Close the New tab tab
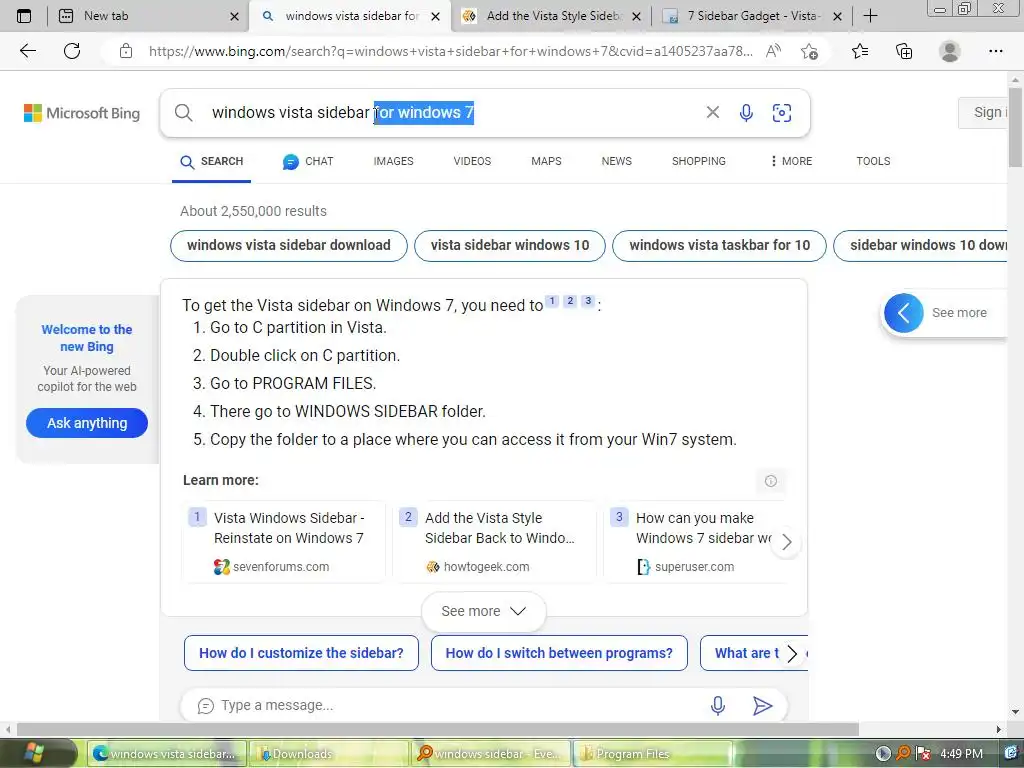Screen dimensions: 1024x768 pos(234,16)
